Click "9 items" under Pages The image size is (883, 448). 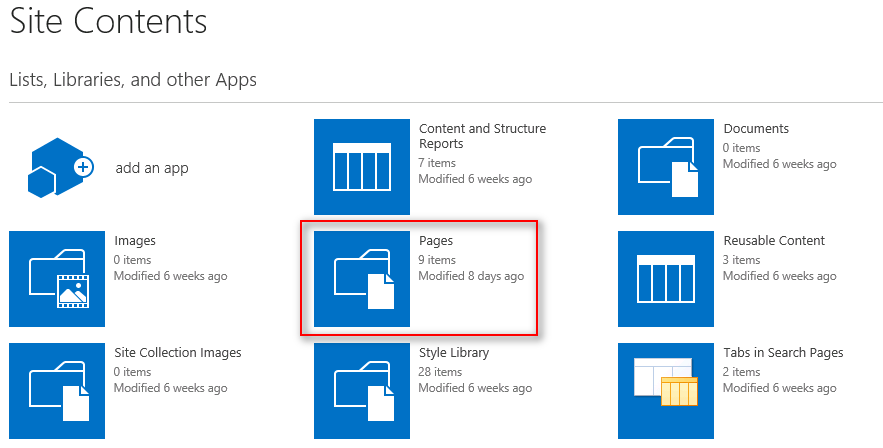(437, 260)
